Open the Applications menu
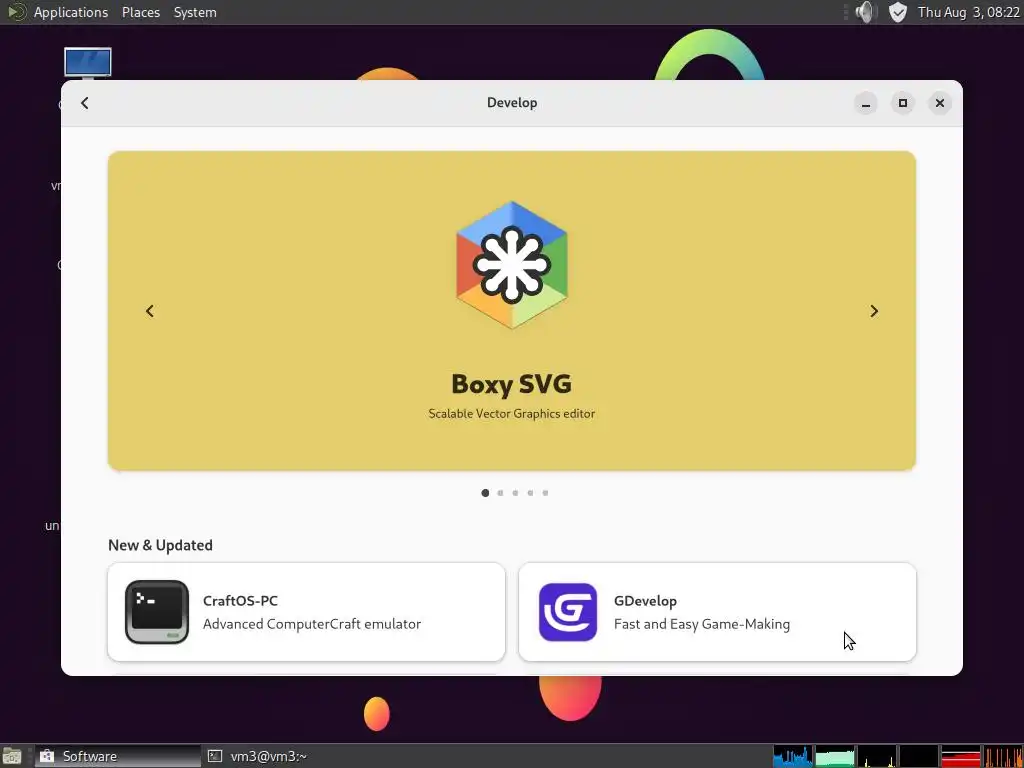Viewport: 1024px width, 768px height. tap(71, 12)
